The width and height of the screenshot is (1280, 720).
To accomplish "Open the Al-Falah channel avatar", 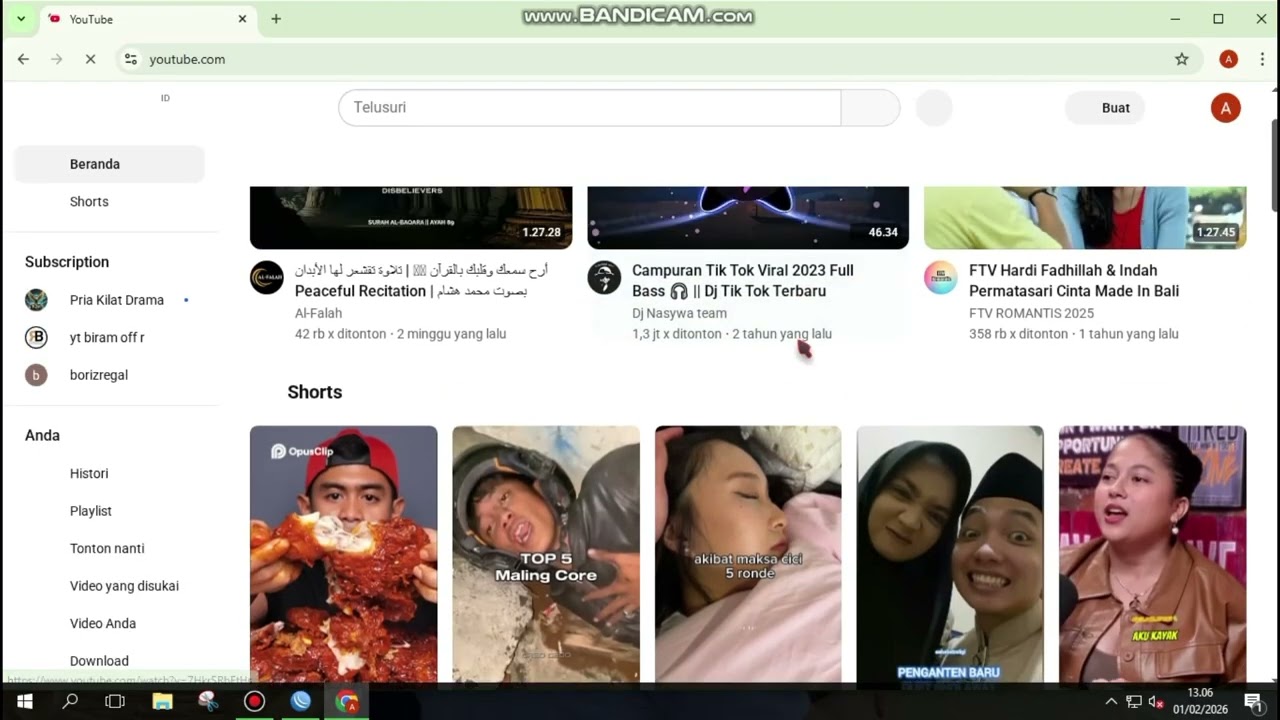I will coord(267,277).
